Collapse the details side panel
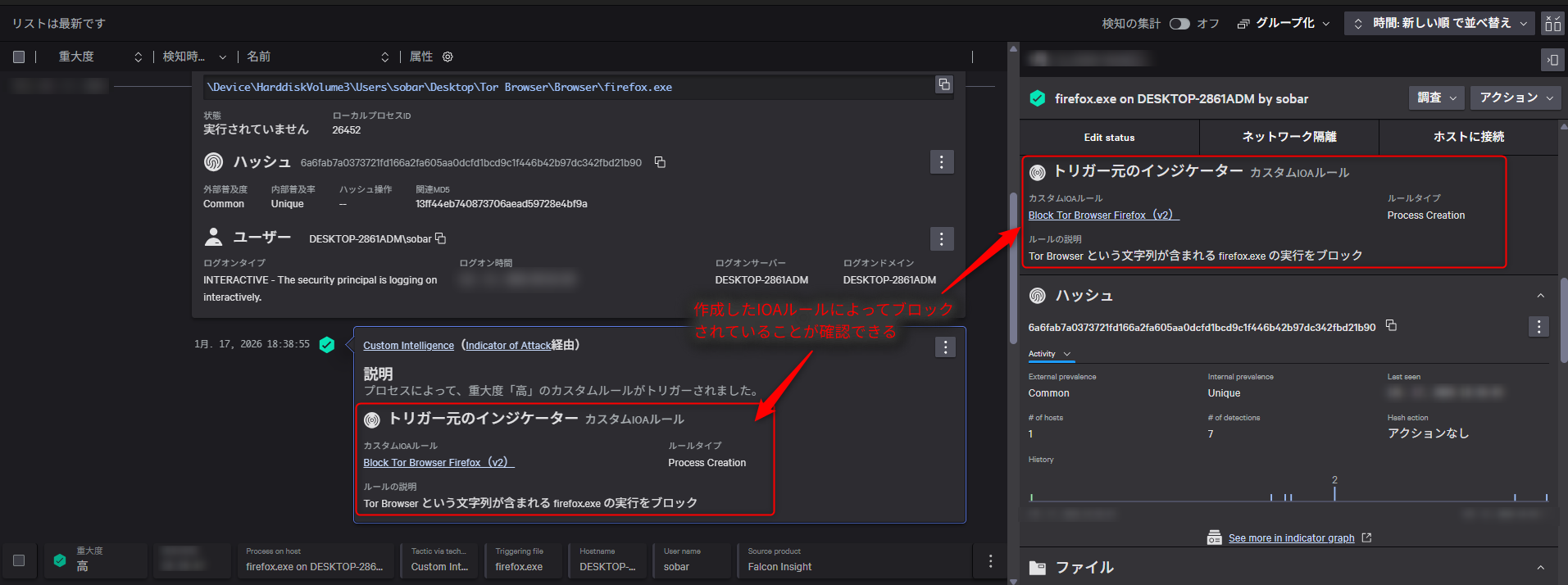Image resolution: width=1568 pixels, height=585 pixels. point(1552,60)
